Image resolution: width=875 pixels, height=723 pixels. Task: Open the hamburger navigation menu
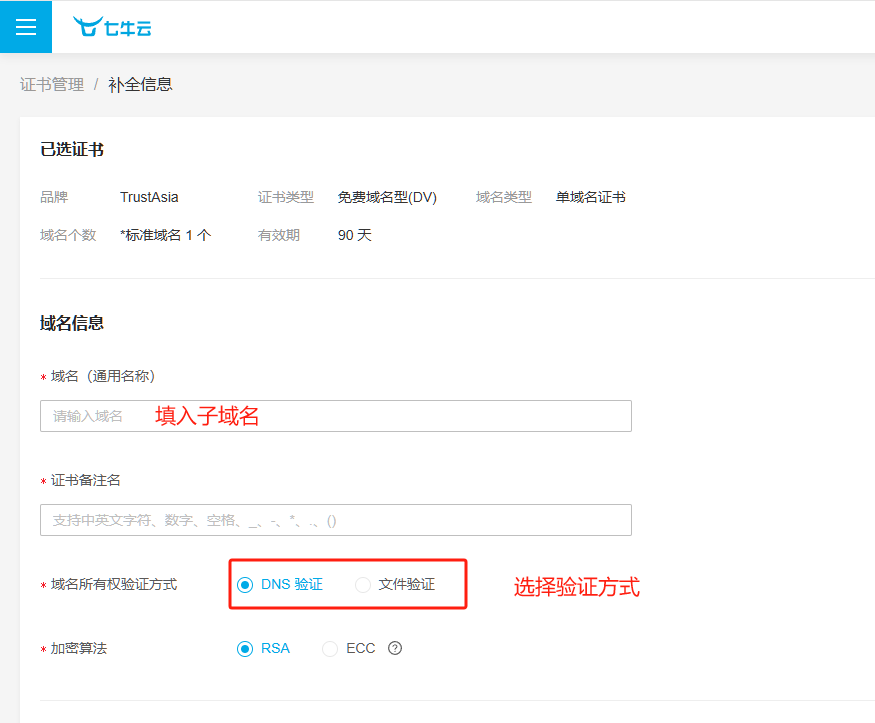[26, 27]
